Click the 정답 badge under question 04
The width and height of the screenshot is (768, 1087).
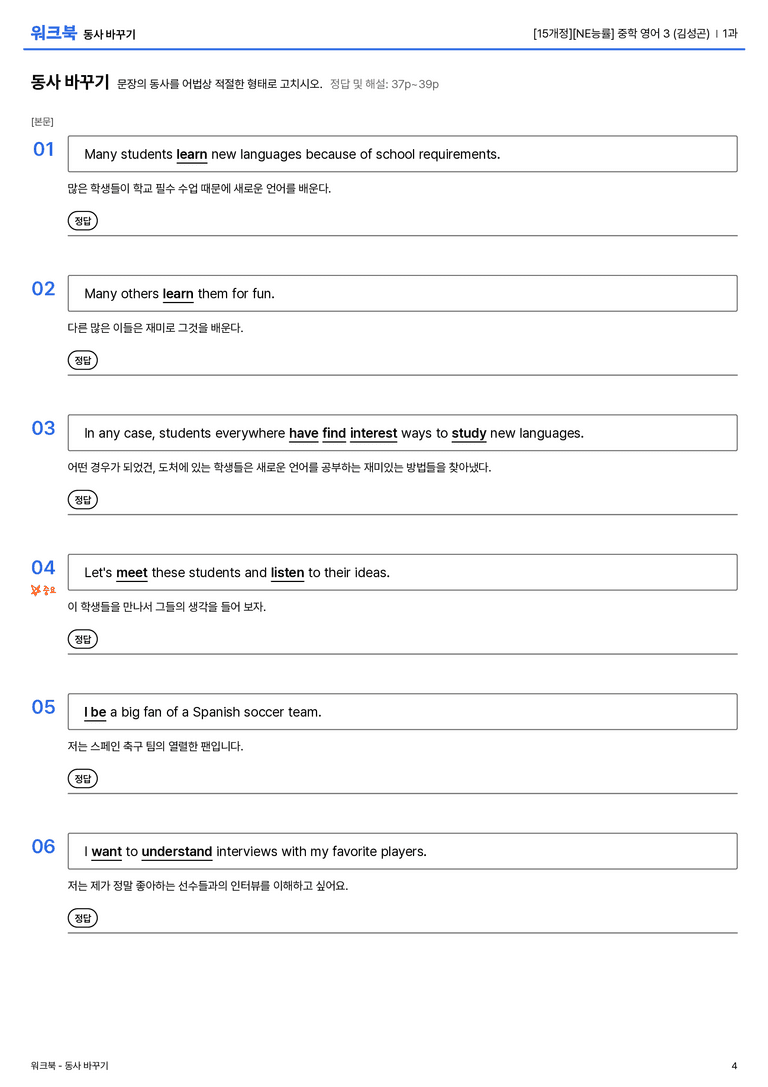(x=82, y=638)
